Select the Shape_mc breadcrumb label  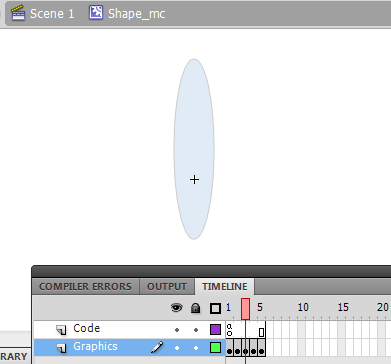pyautogui.click(x=137, y=14)
